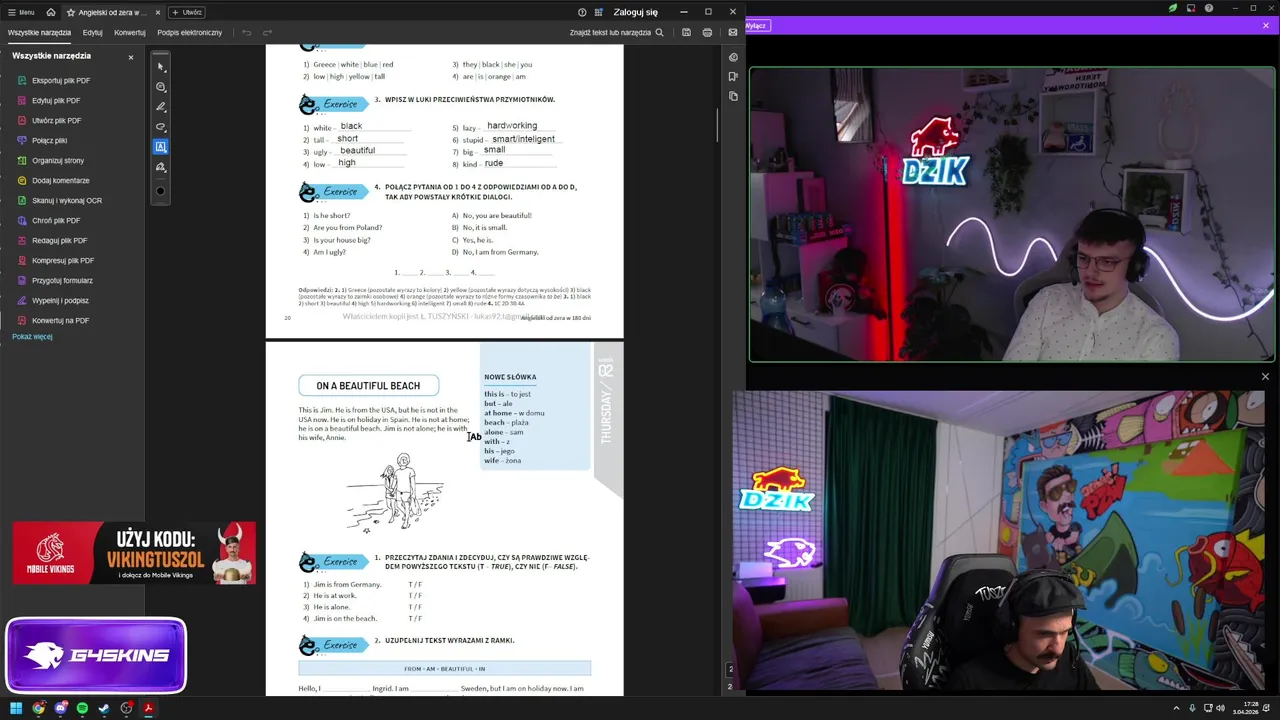Screen dimensions: 1280x720
Task: Choose the zoom magnifier tool in quick toolbar
Action: pos(160,87)
